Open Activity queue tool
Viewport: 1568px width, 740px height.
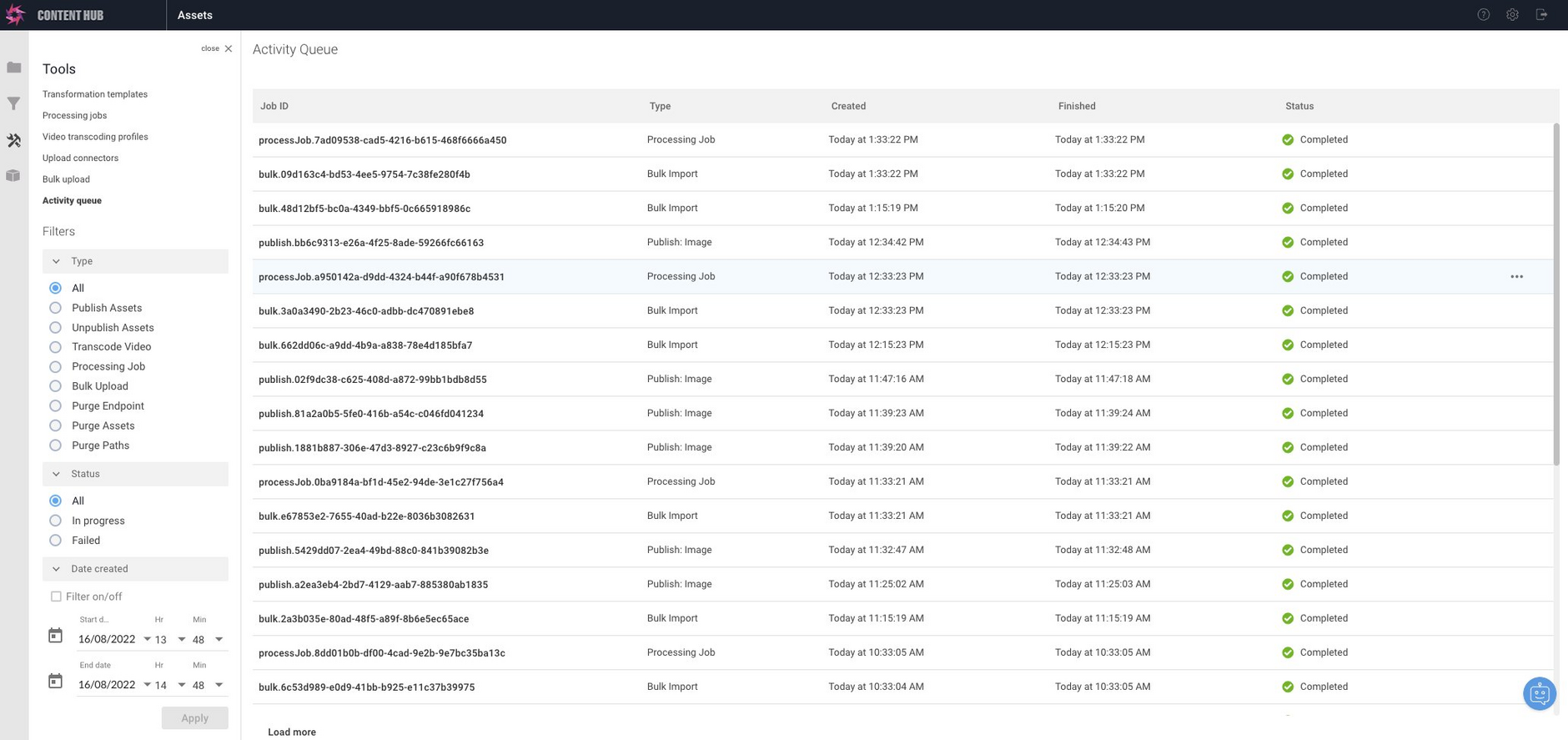(x=72, y=201)
